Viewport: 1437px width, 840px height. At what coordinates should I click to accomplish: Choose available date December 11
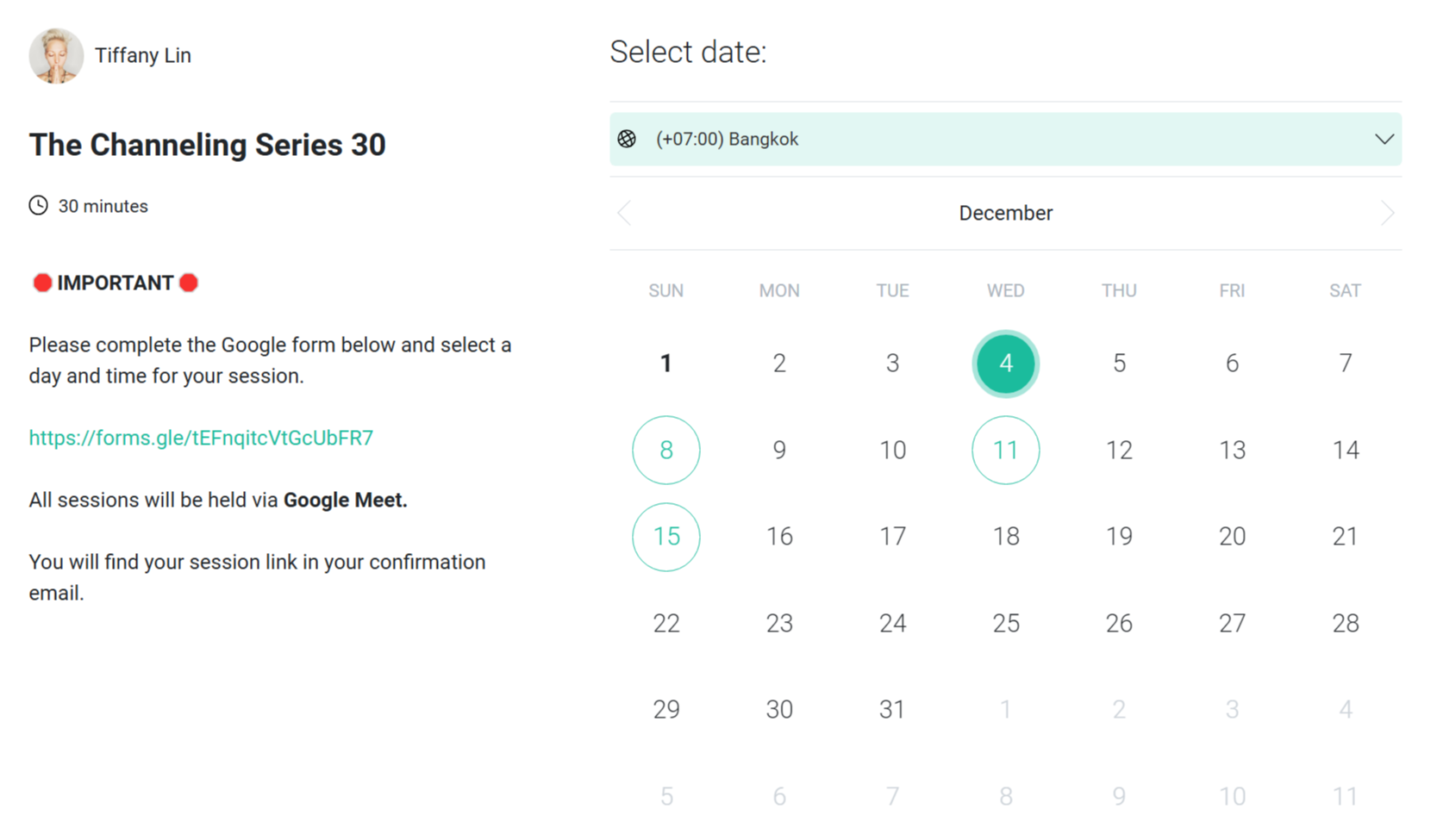[1005, 450]
